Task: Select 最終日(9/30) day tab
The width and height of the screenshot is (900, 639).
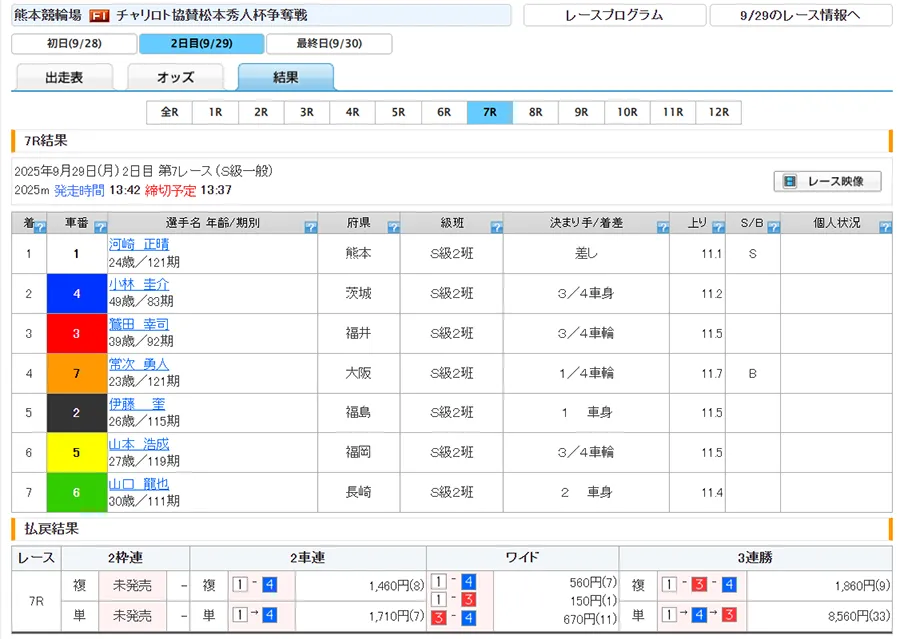Action: [329, 44]
